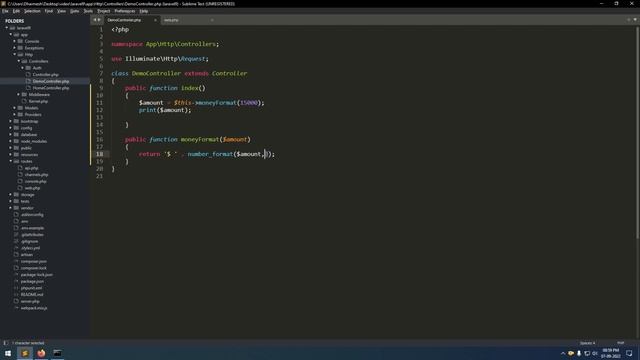This screenshot has height=360, width=640.
Task: Open Controller.php in sidebar
Action: coord(45,74)
